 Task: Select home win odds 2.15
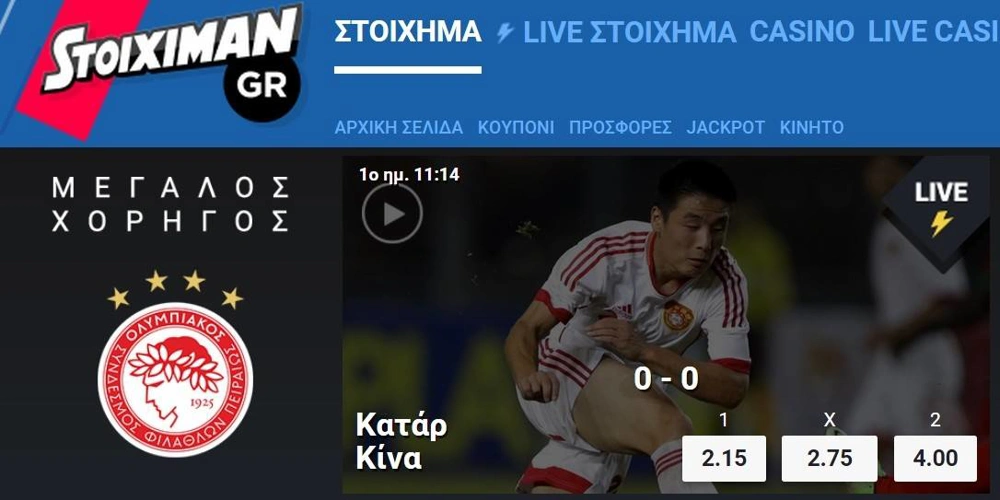[724, 459]
